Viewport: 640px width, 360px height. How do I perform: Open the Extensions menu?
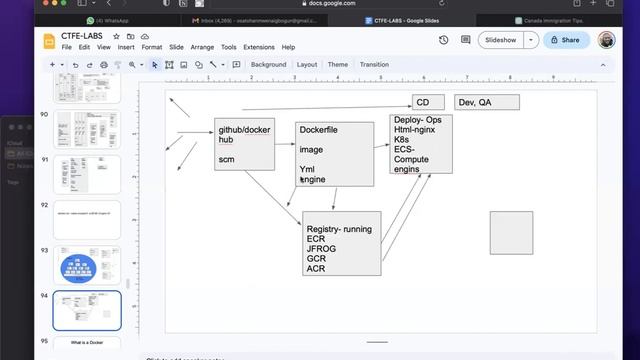point(259,47)
